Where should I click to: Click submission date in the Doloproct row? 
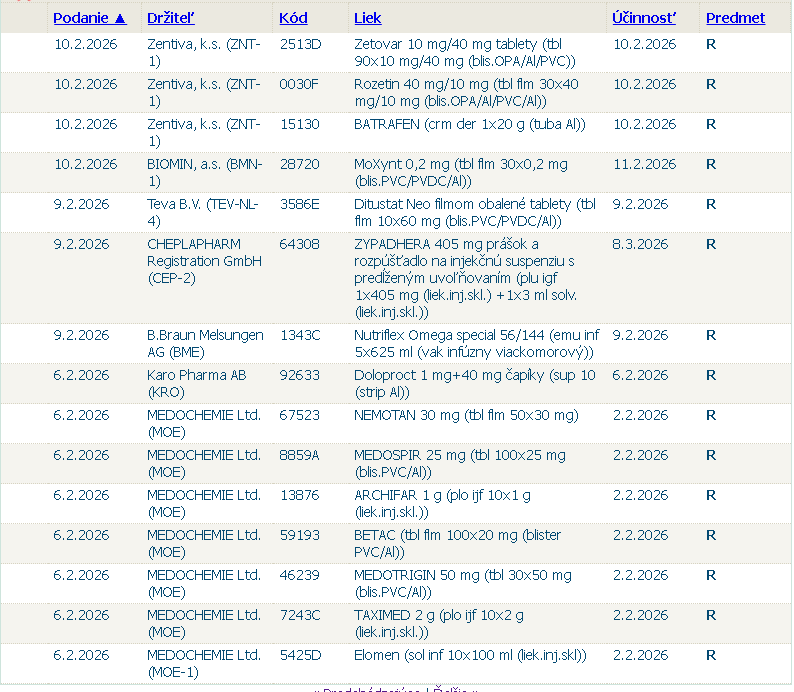pyautogui.click(x=81, y=376)
